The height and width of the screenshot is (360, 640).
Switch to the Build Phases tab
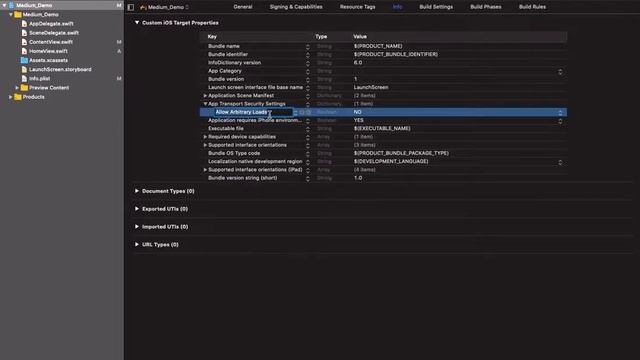click(x=486, y=7)
